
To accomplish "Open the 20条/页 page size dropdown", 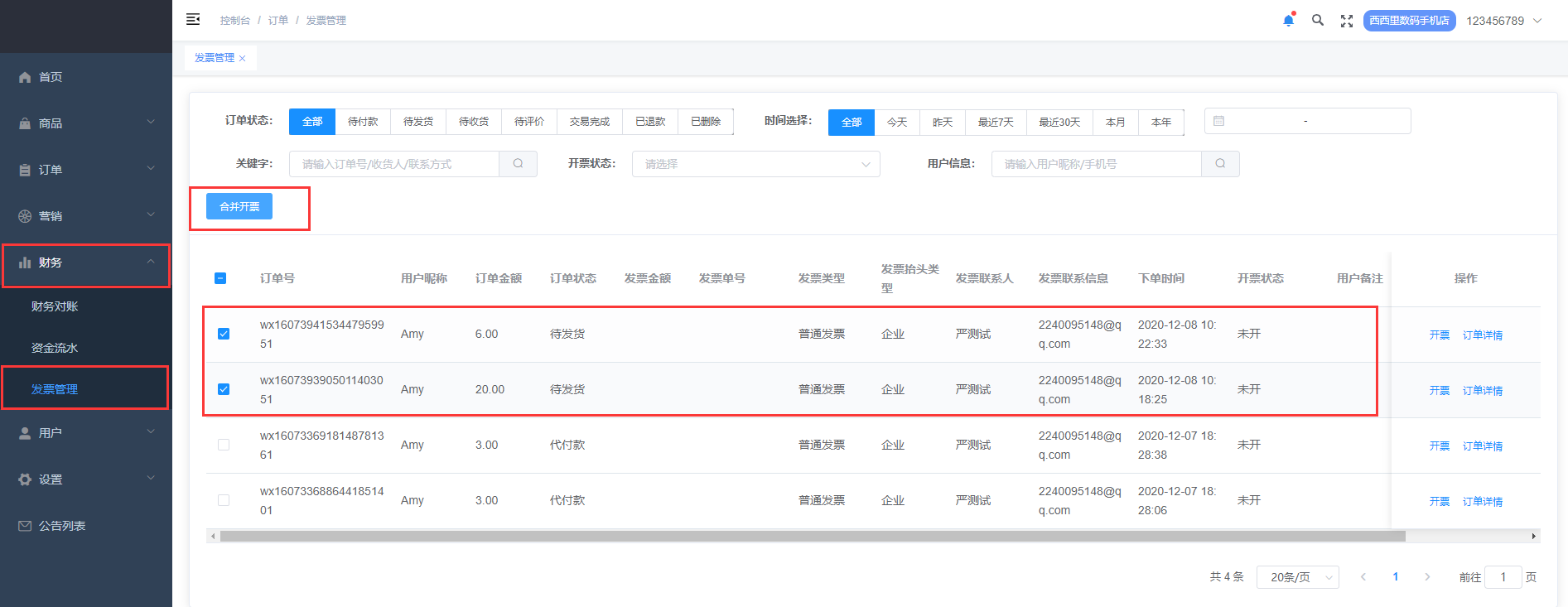I will (1297, 577).
